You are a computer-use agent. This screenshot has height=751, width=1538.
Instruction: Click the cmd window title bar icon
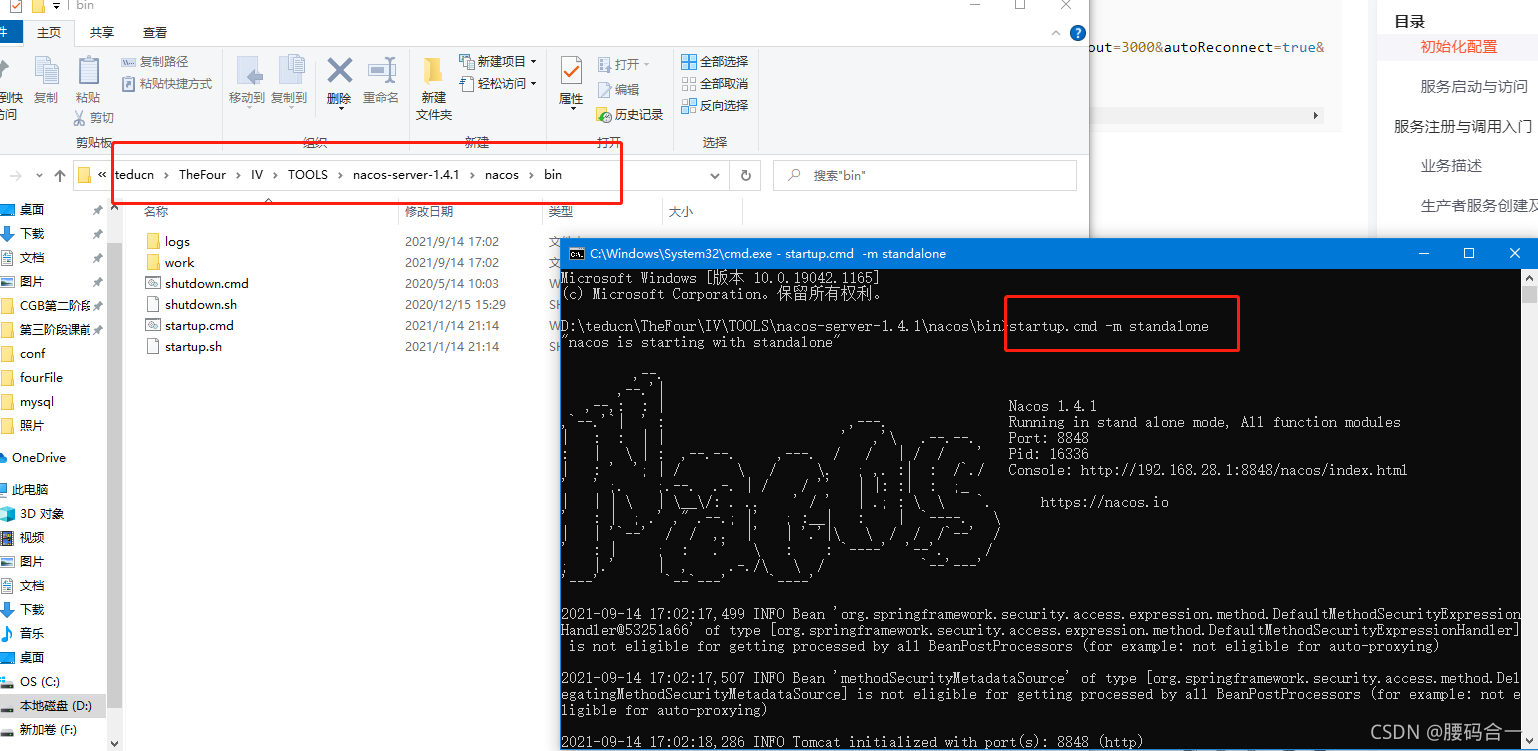(577, 254)
